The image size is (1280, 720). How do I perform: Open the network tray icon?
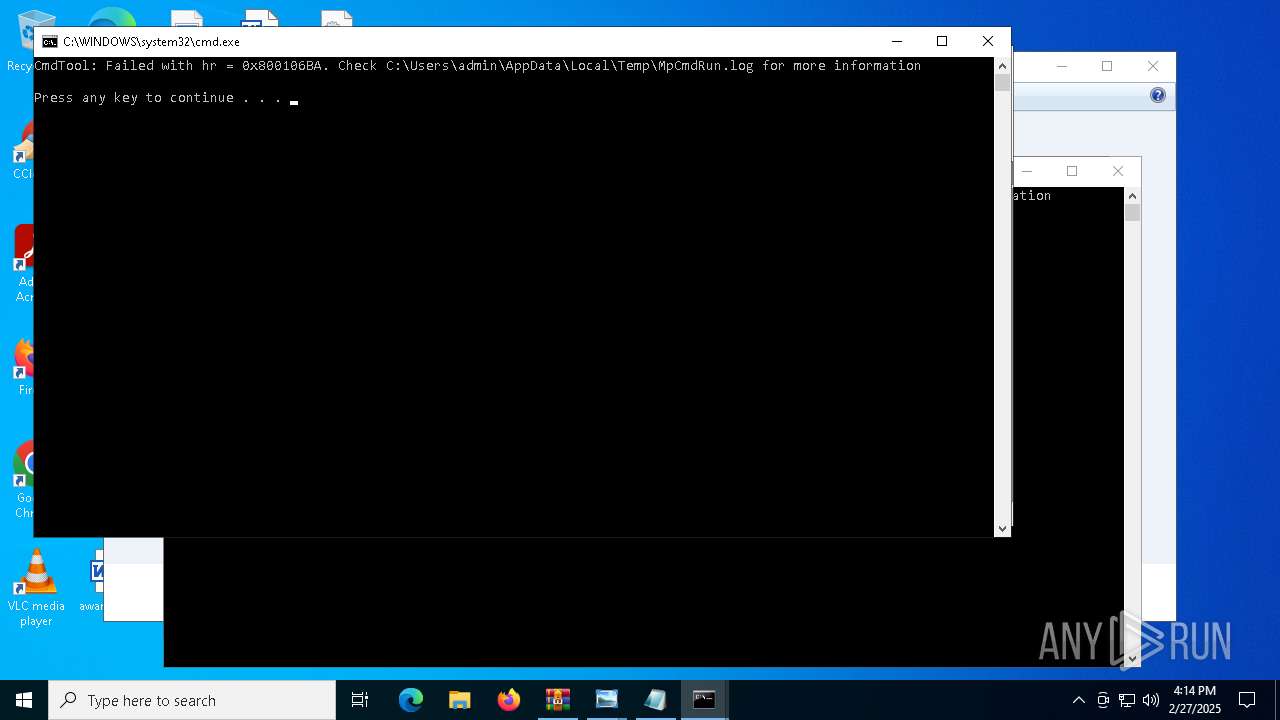click(x=1127, y=700)
